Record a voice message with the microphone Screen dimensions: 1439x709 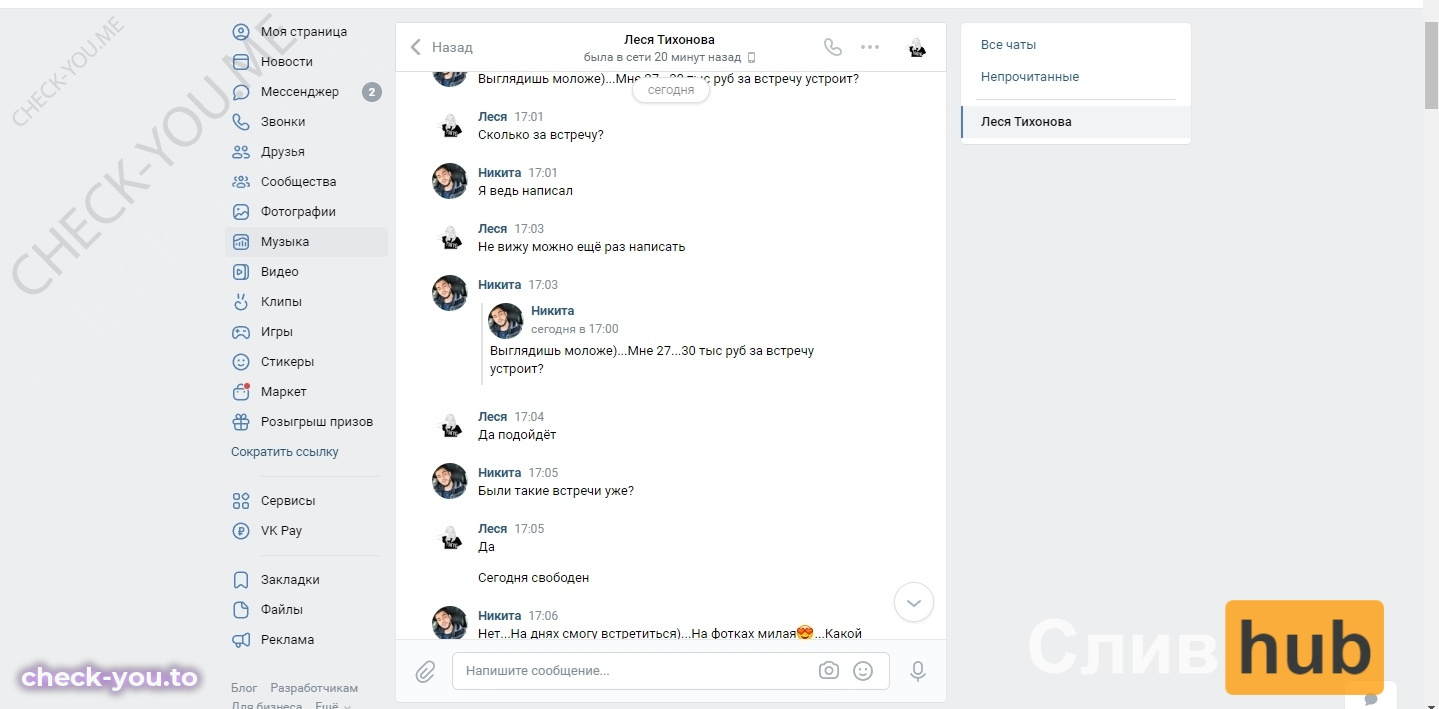[x=918, y=671]
